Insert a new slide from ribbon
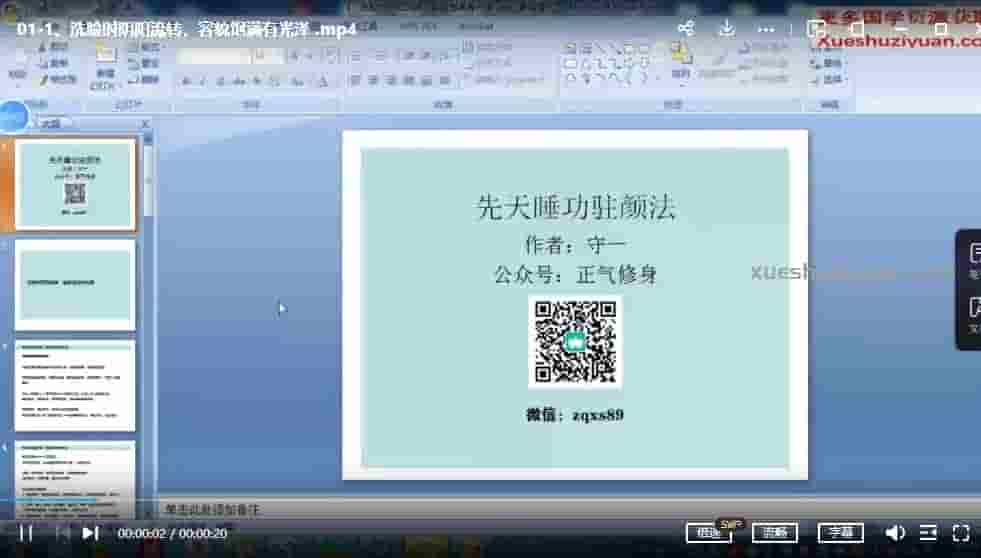Screen dimensions: 981x558 tap(104, 68)
